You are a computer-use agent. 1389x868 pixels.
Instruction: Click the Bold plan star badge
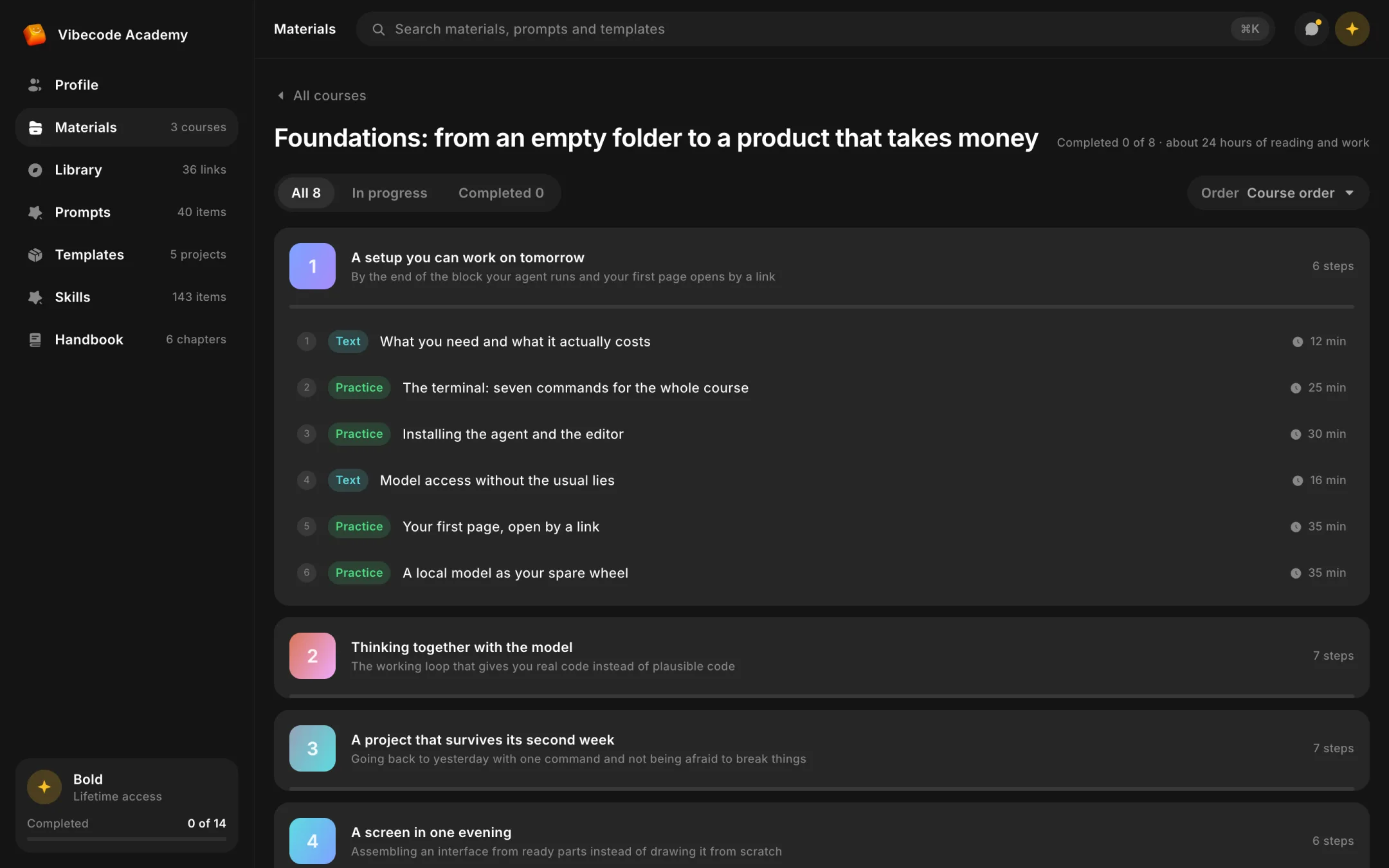coord(44,787)
